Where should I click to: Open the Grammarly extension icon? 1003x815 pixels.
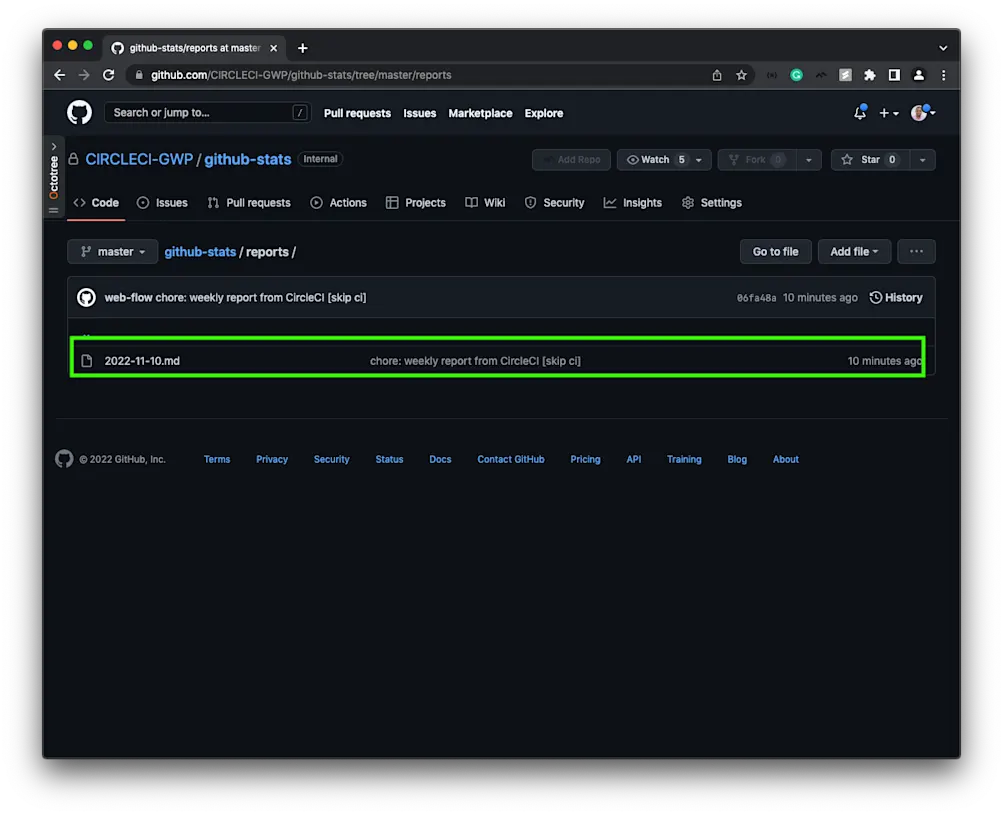[x=796, y=75]
